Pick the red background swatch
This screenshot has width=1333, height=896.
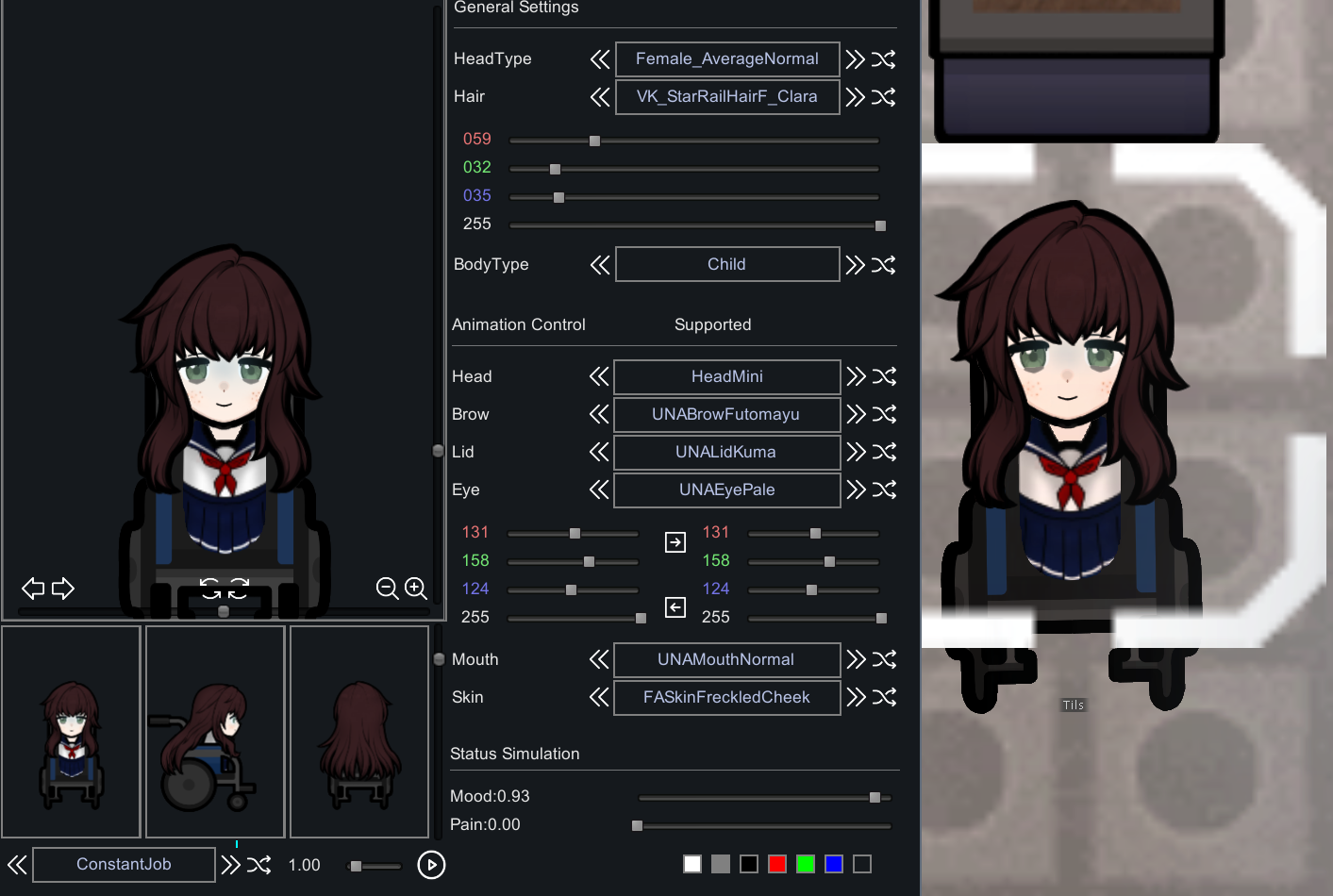point(777,864)
